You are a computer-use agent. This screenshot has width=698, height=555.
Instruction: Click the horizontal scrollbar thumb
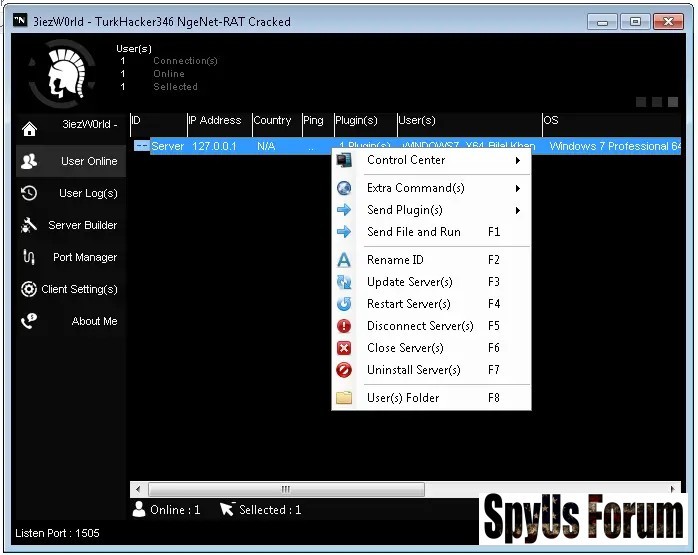[x=285, y=489]
